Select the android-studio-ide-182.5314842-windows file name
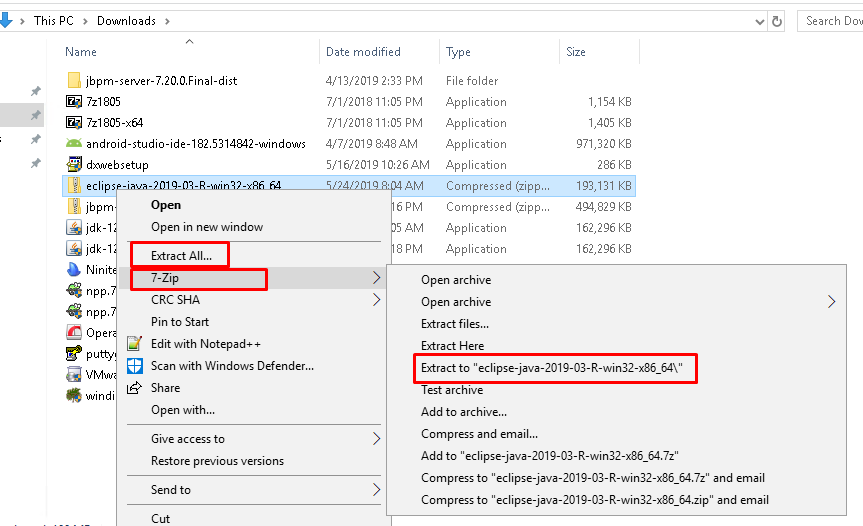Screen dimensions: 863x526 pos(196,144)
